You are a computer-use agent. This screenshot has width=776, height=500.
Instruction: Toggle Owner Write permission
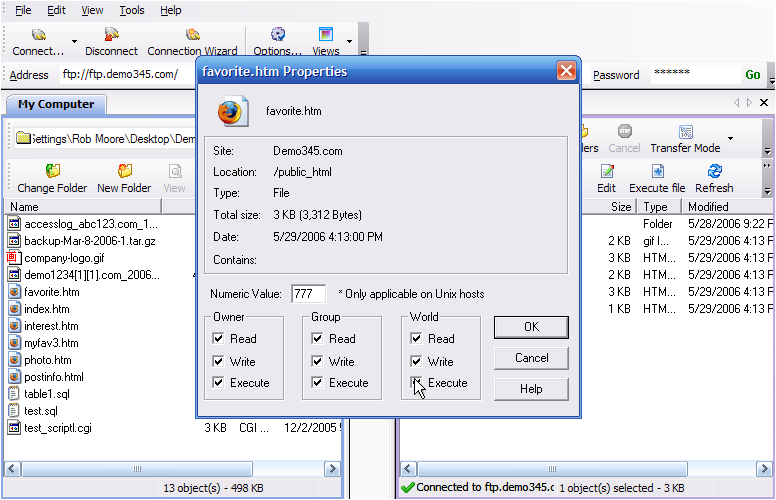pyautogui.click(x=218, y=361)
